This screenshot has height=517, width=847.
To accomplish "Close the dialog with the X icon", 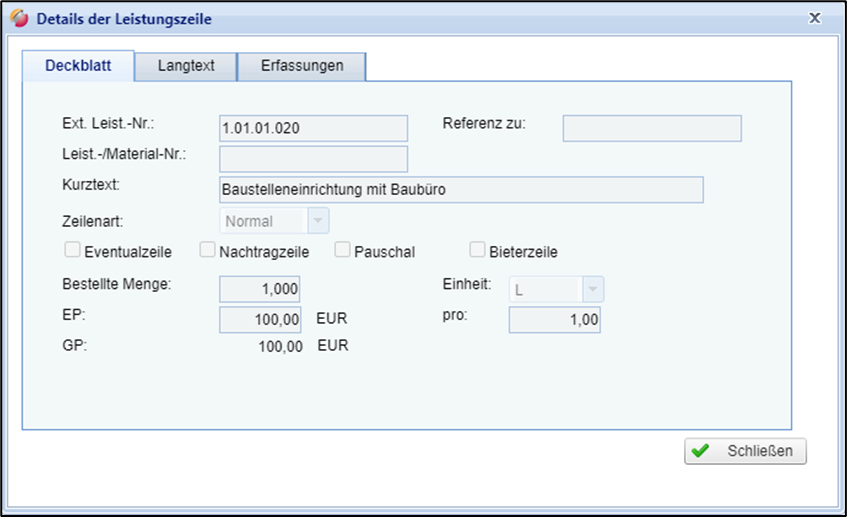I will 815,18.
